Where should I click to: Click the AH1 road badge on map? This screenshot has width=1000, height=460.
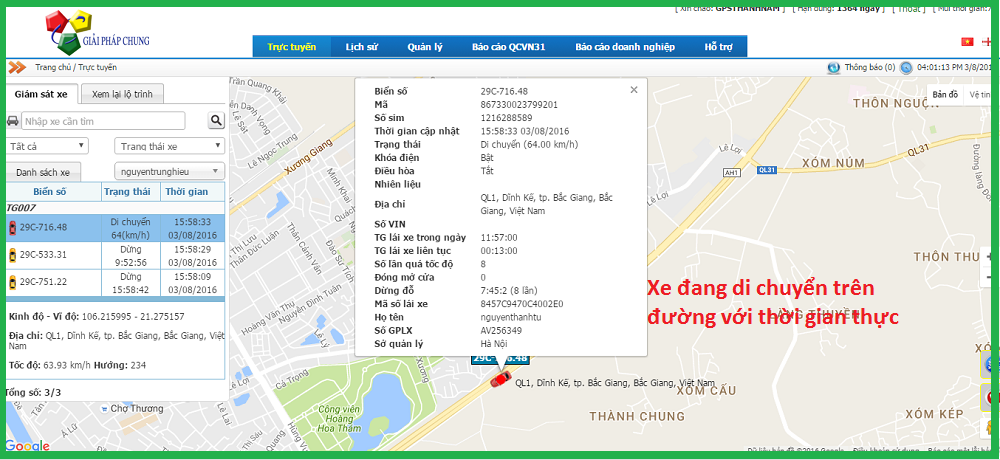click(x=731, y=172)
